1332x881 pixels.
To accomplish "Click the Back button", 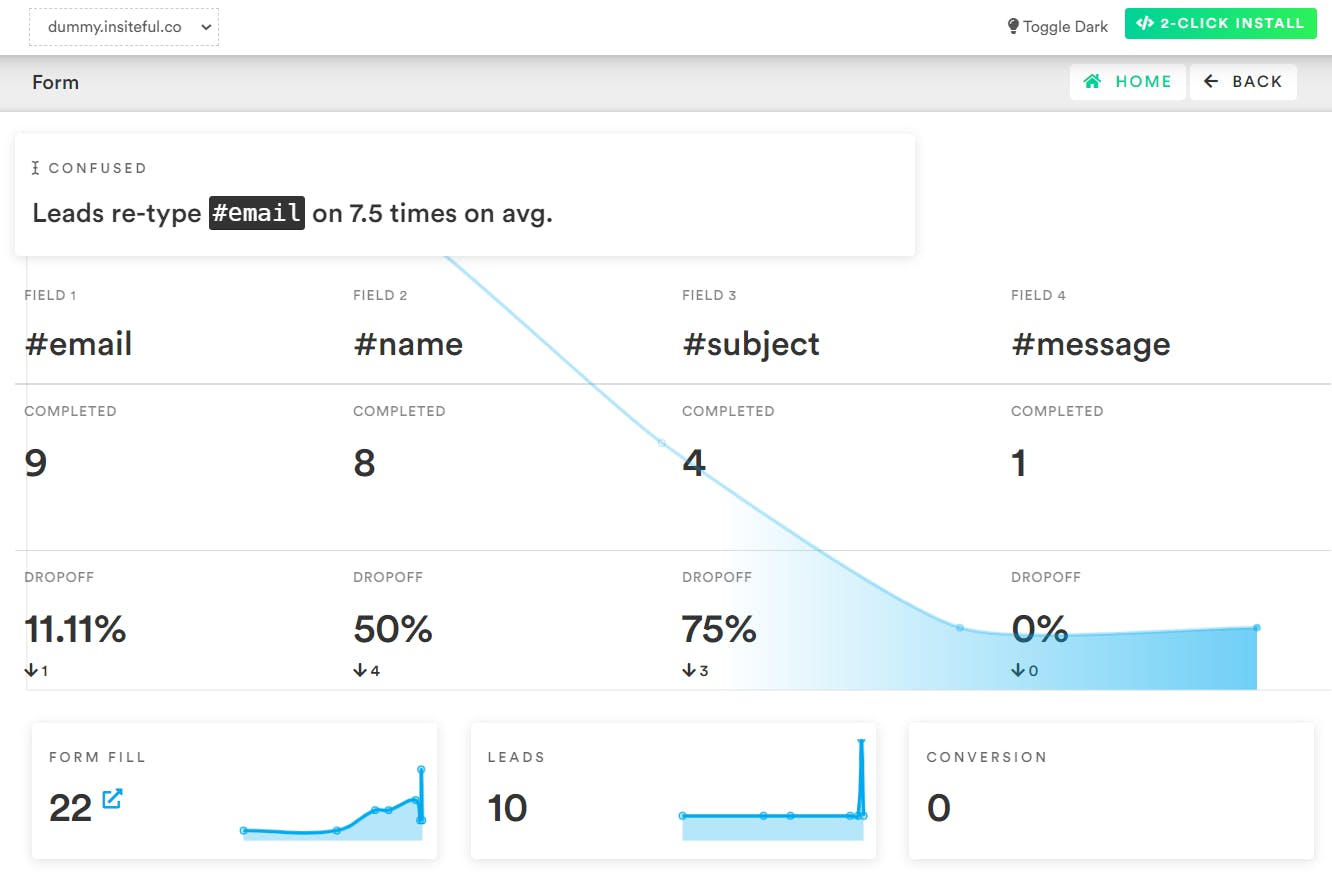I will pos(1243,82).
